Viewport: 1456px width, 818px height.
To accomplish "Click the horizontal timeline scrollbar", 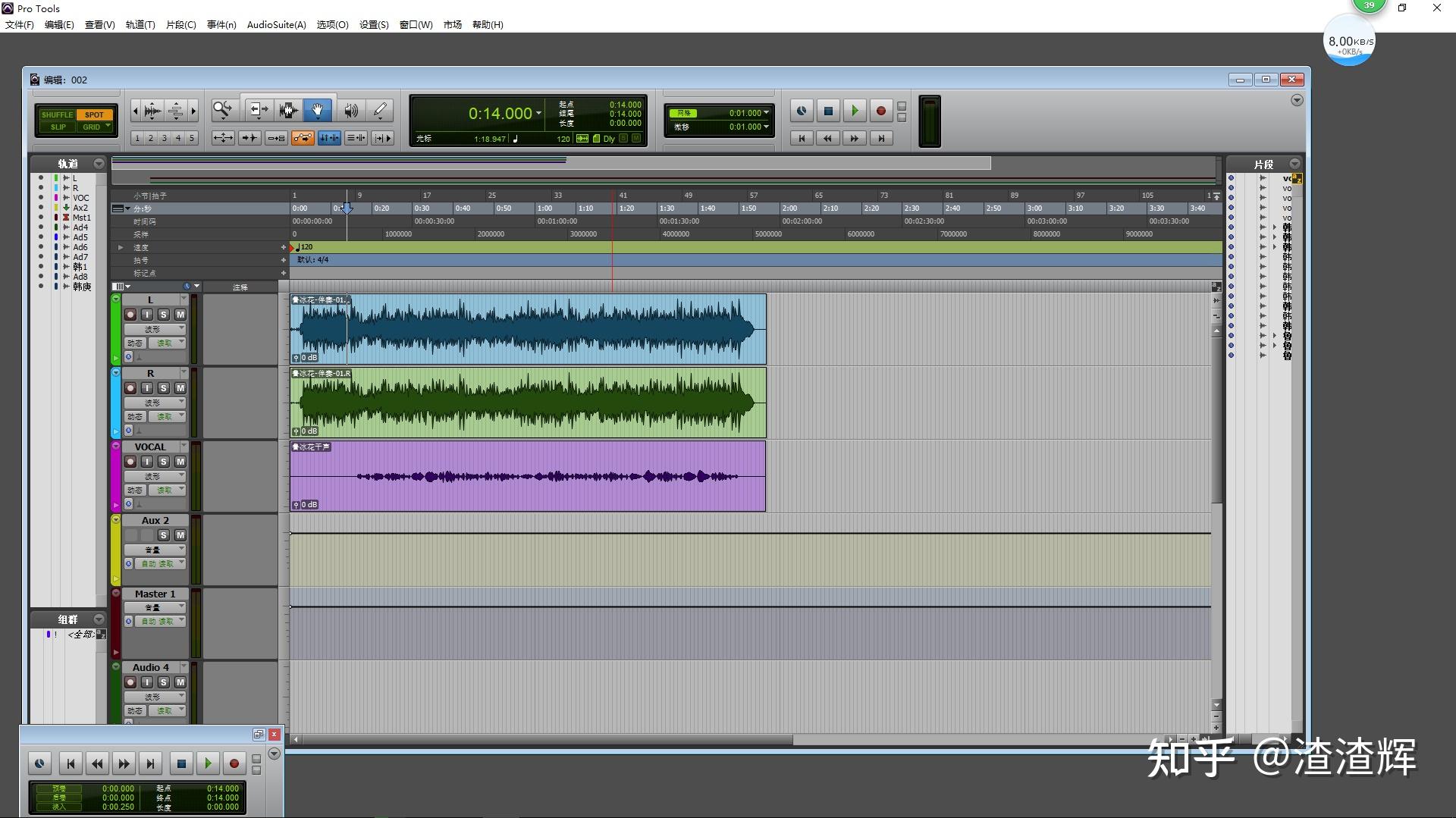I will 546,739.
